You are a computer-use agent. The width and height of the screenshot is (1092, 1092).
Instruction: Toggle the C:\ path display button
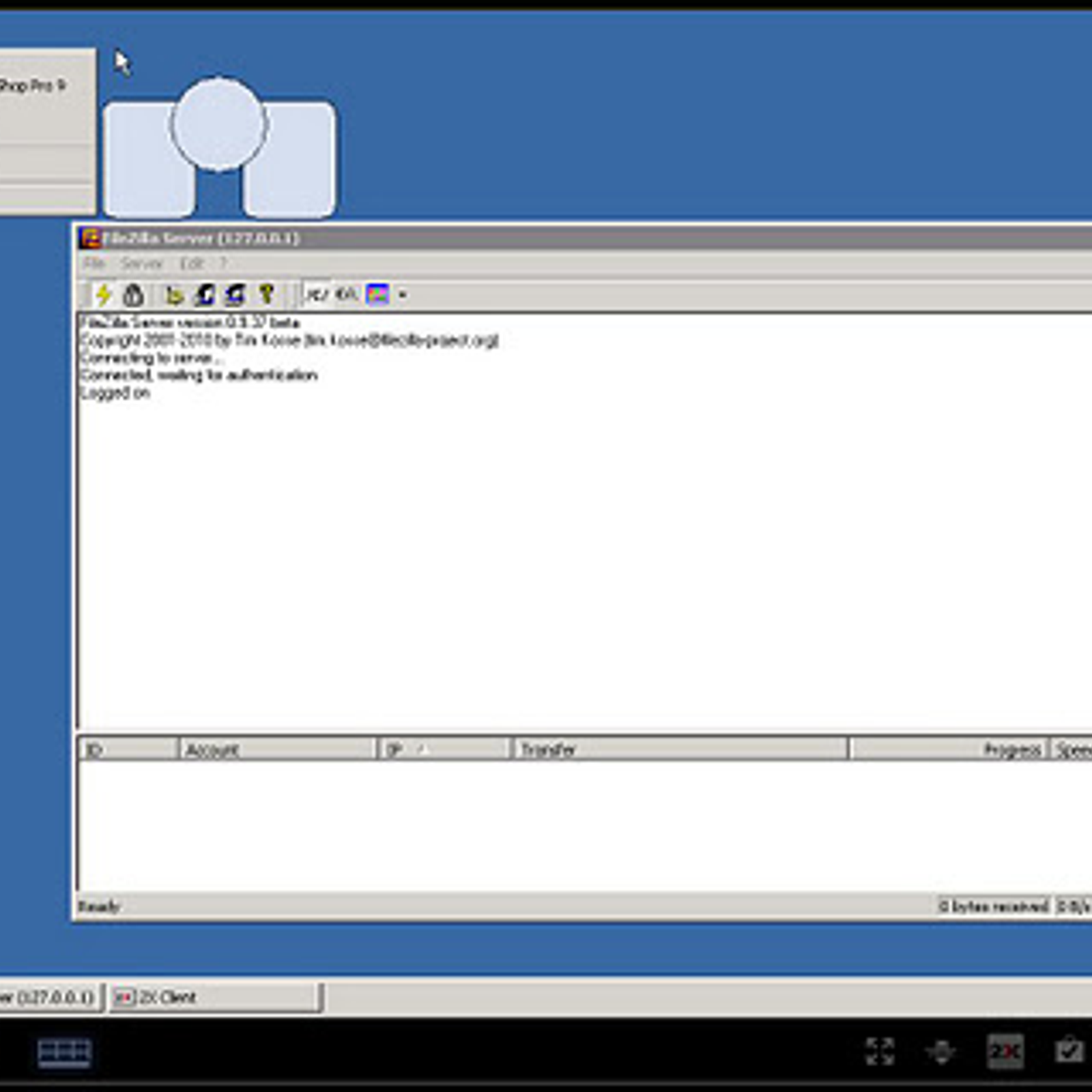pos(347,295)
